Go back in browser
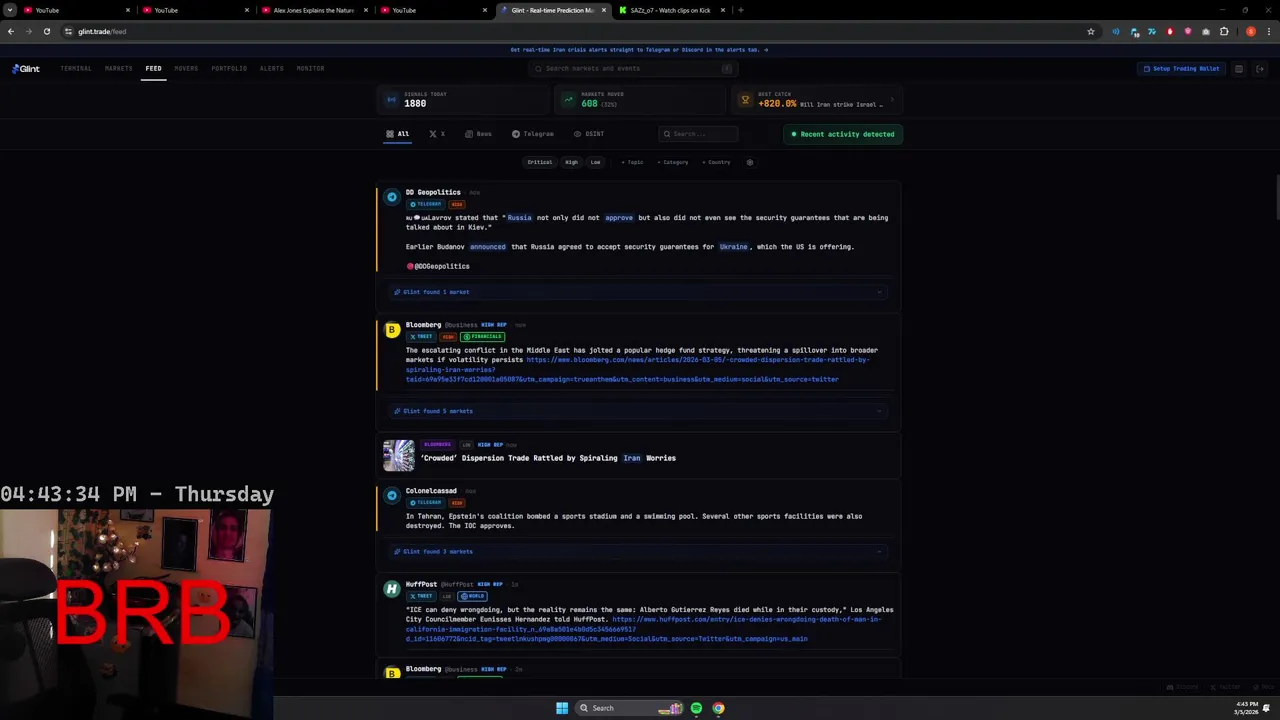The height and width of the screenshot is (720, 1280). point(11,32)
